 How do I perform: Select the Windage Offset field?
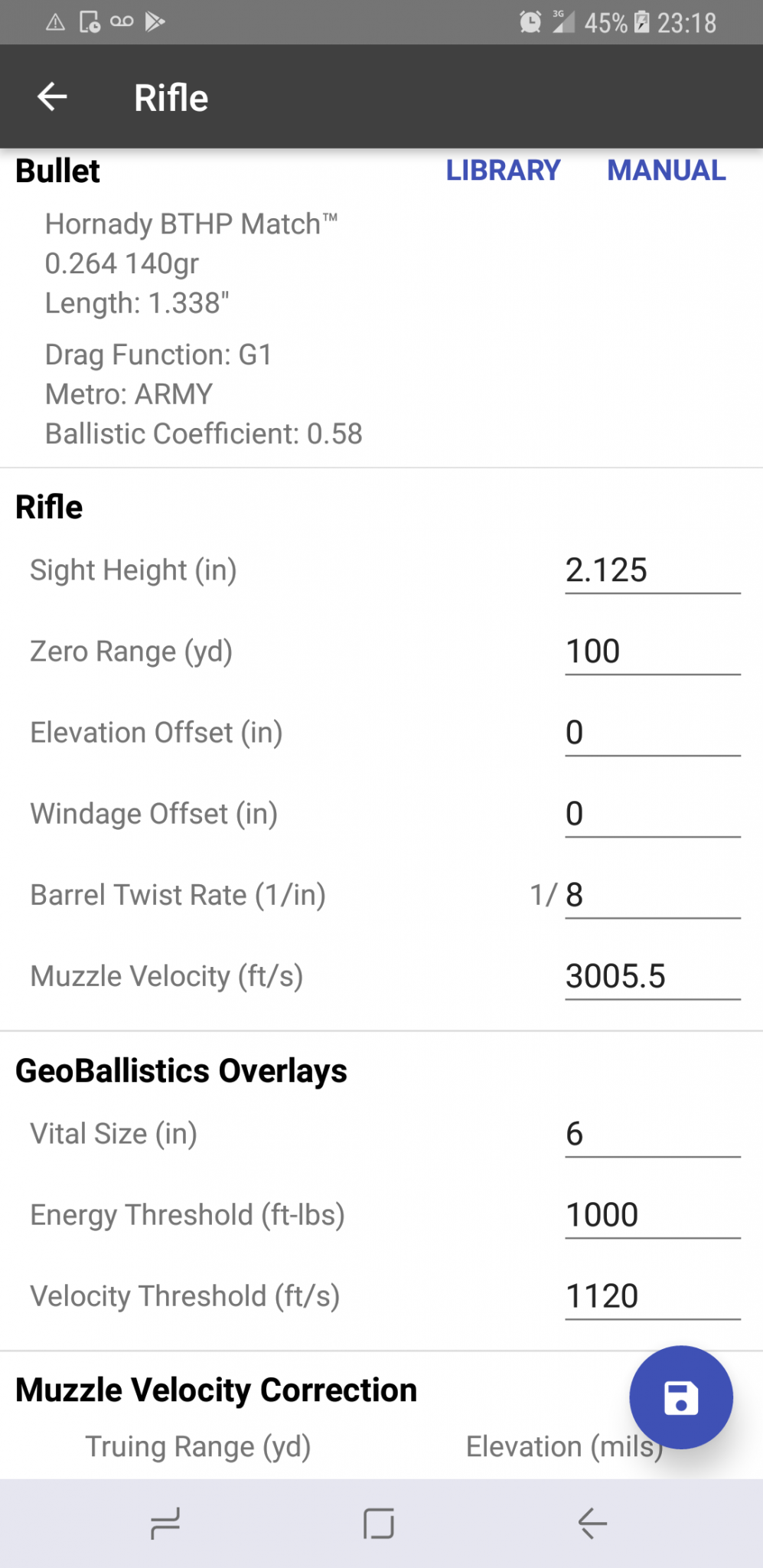pos(653,815)
